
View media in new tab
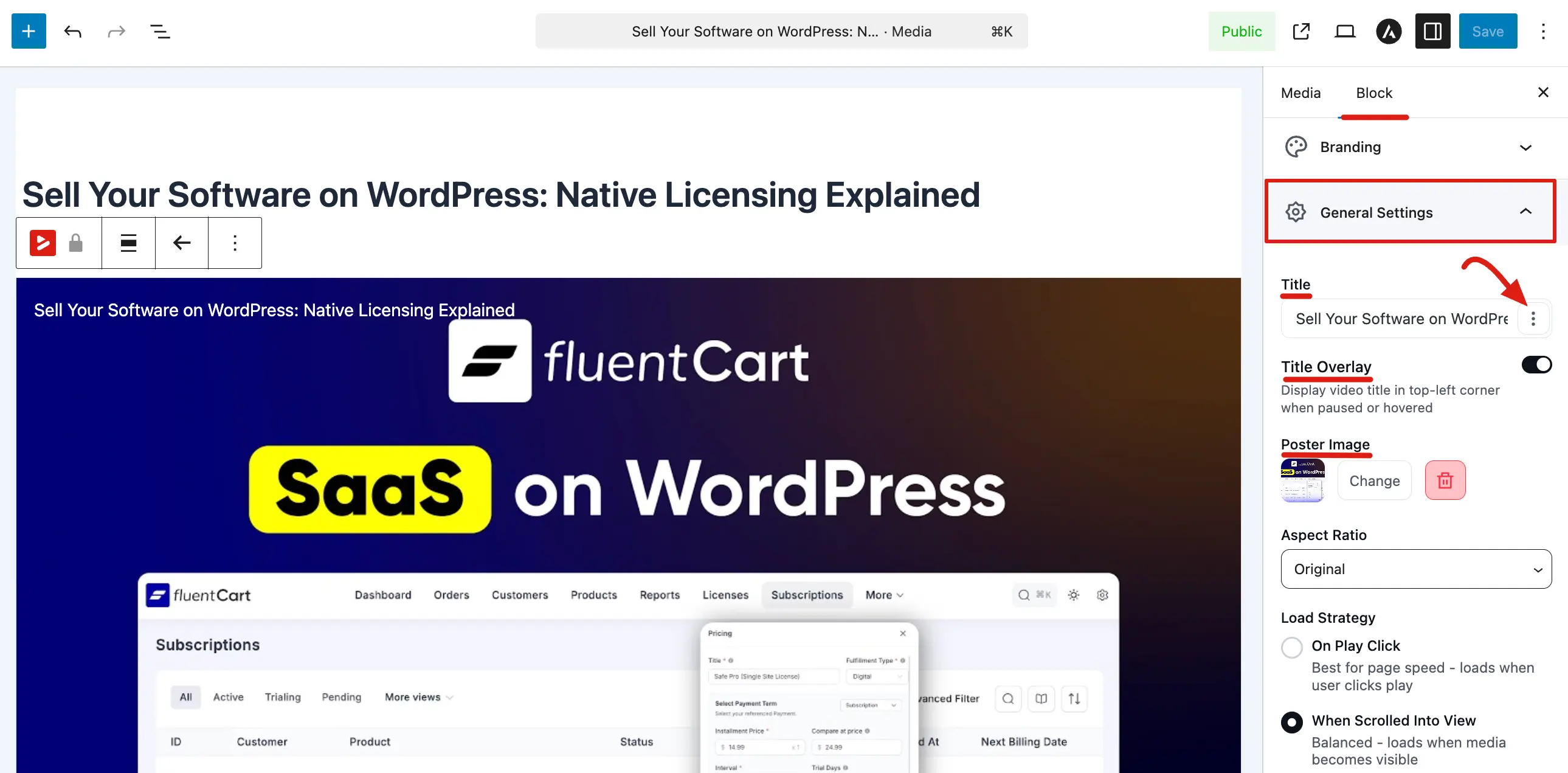click(x=1300, y=31)
